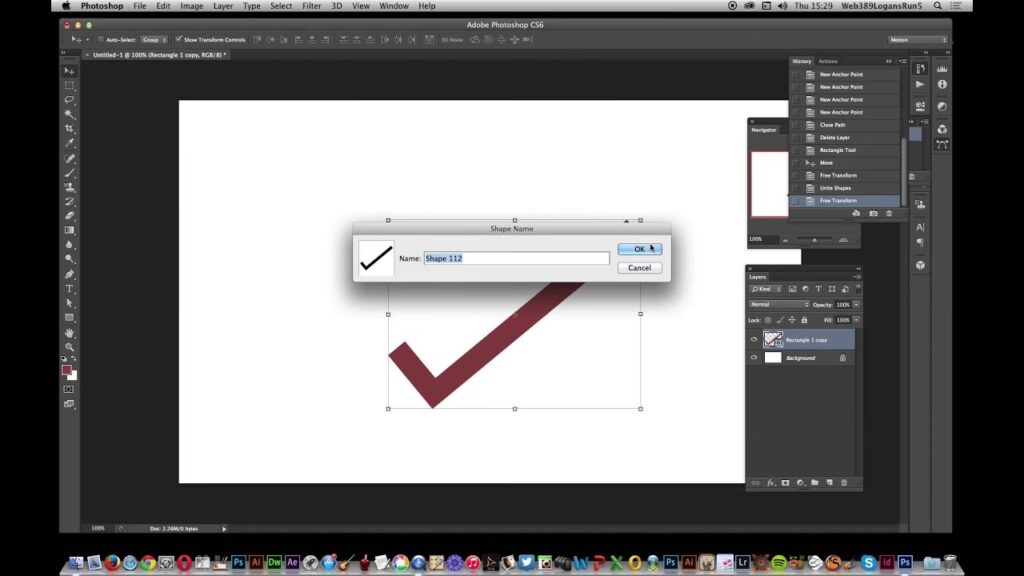Select the Zoom tool
The width and height of the screenshot is (1024, 576).
point(69,347)
